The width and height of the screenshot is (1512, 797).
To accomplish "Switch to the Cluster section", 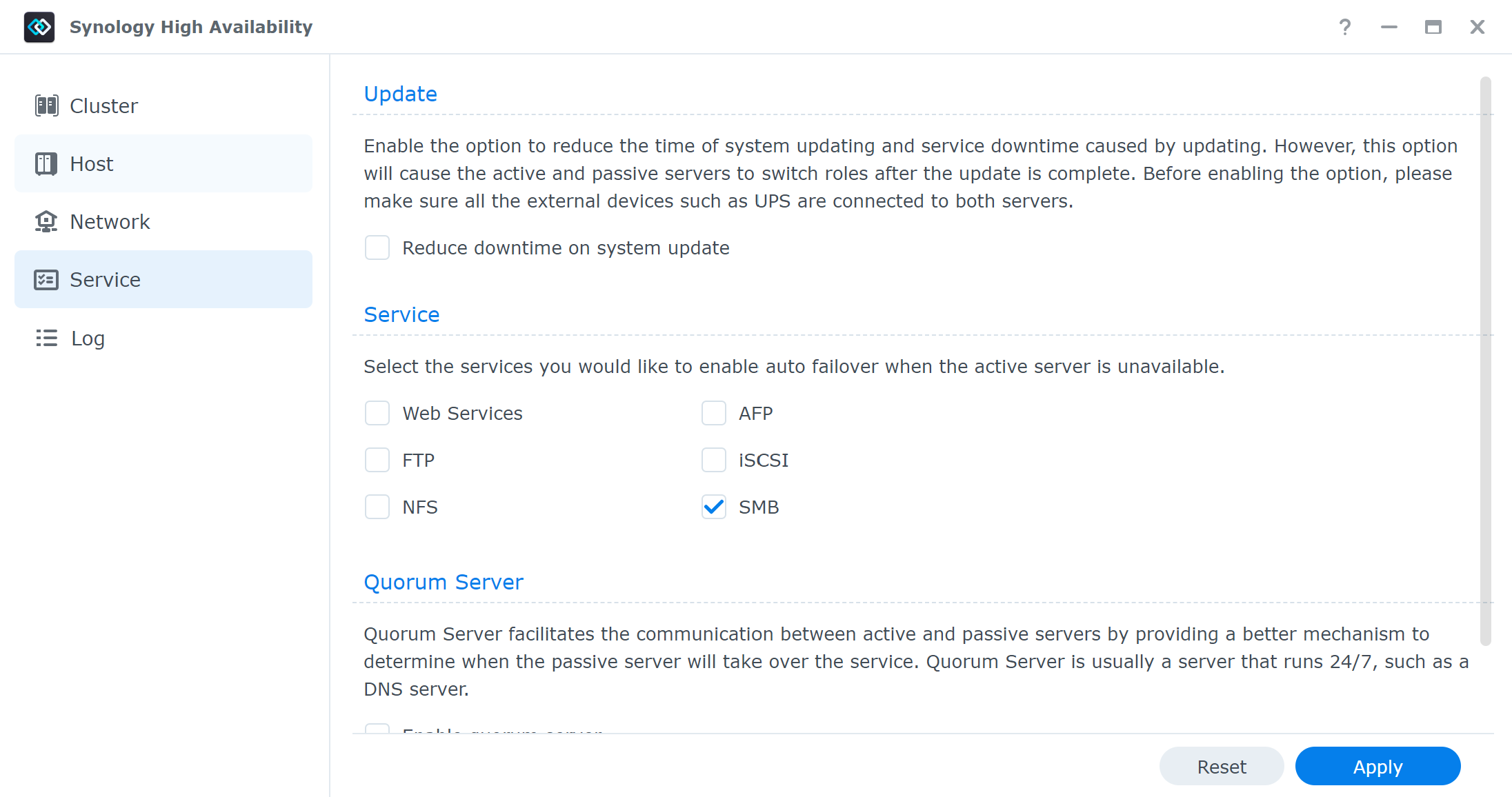I will pos(103,105).
